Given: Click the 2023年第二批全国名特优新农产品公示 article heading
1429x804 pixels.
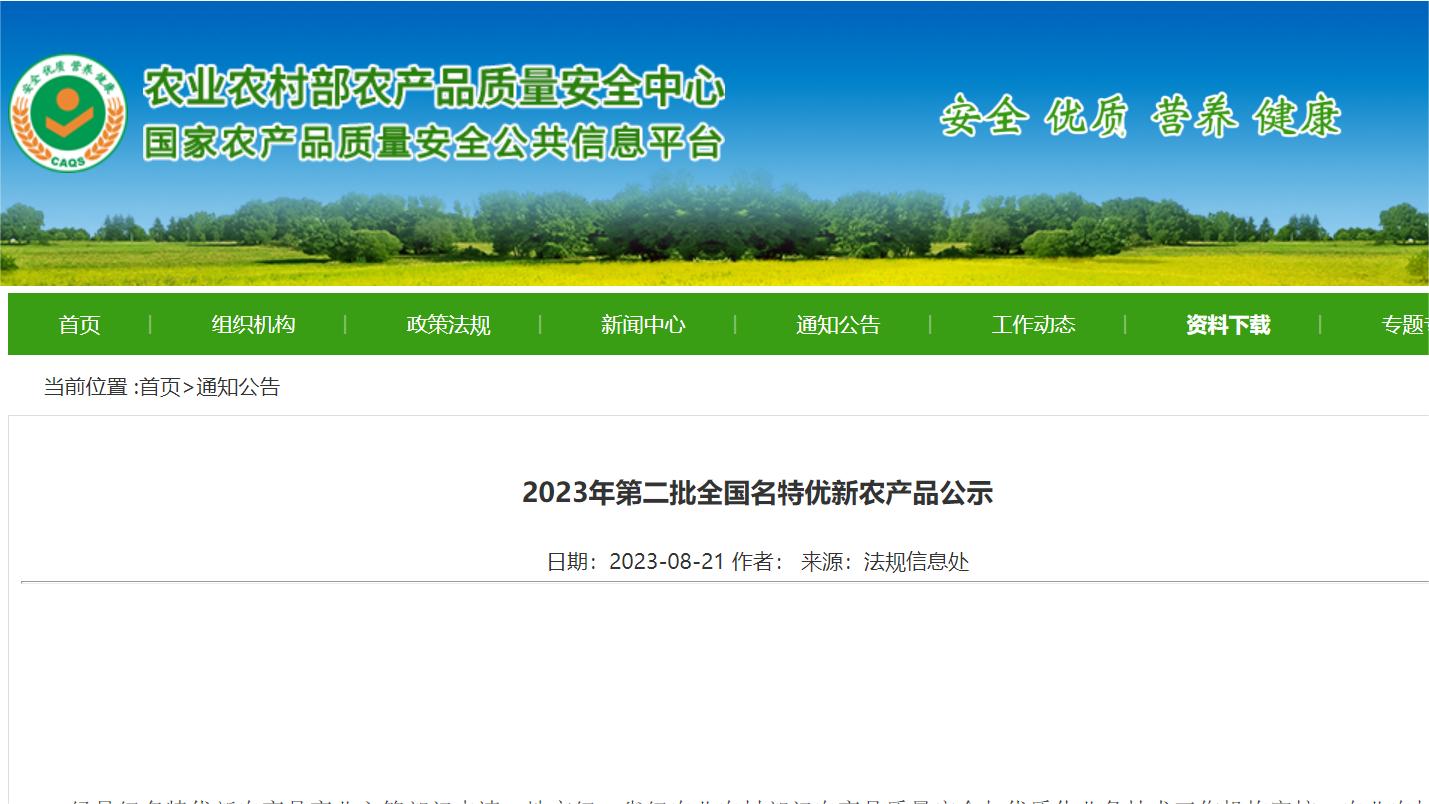Looking at the screenshot, I should coord(757,493).
